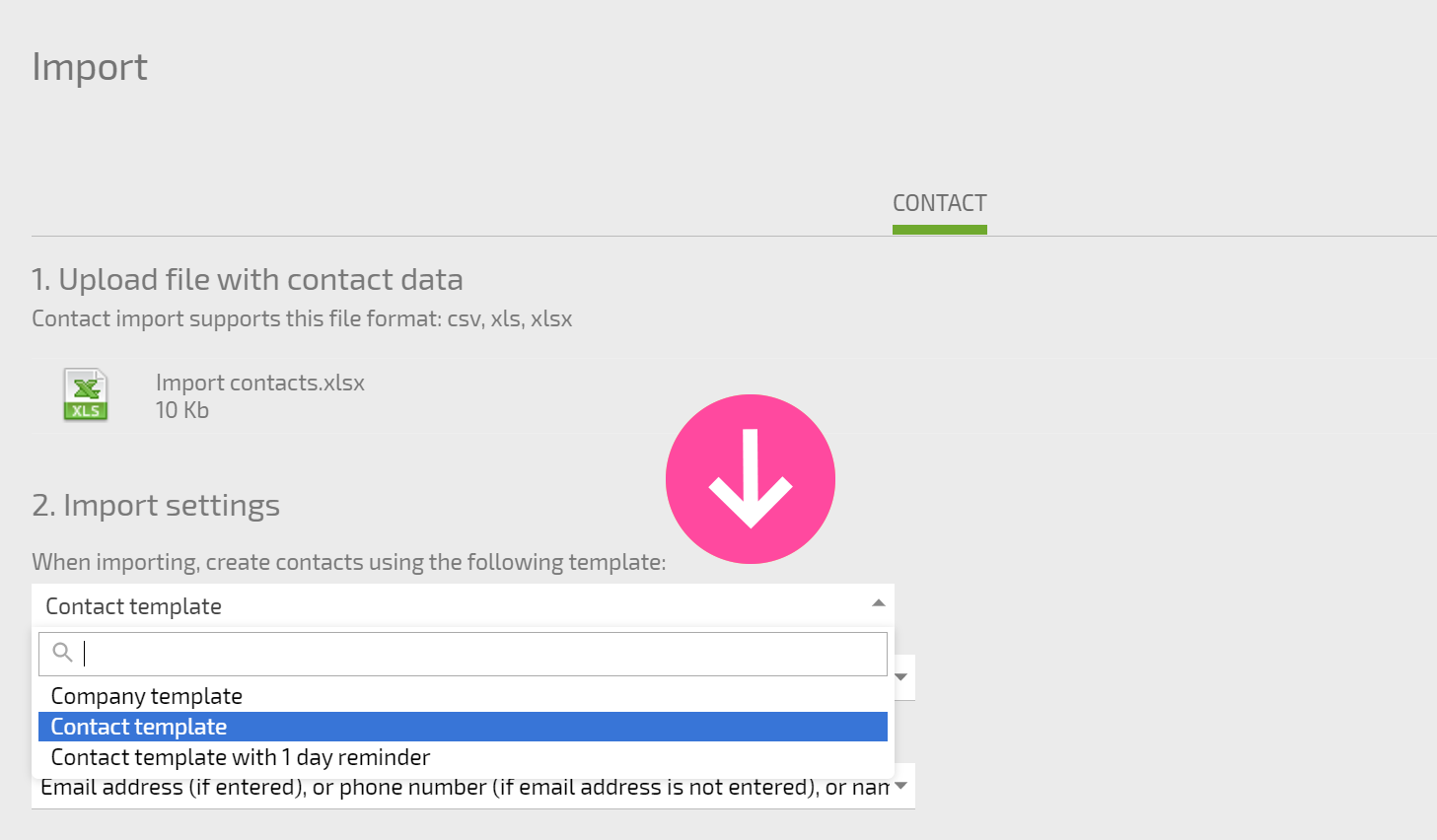Click the supported file format text
The image size is (1437, 840).
302,318
